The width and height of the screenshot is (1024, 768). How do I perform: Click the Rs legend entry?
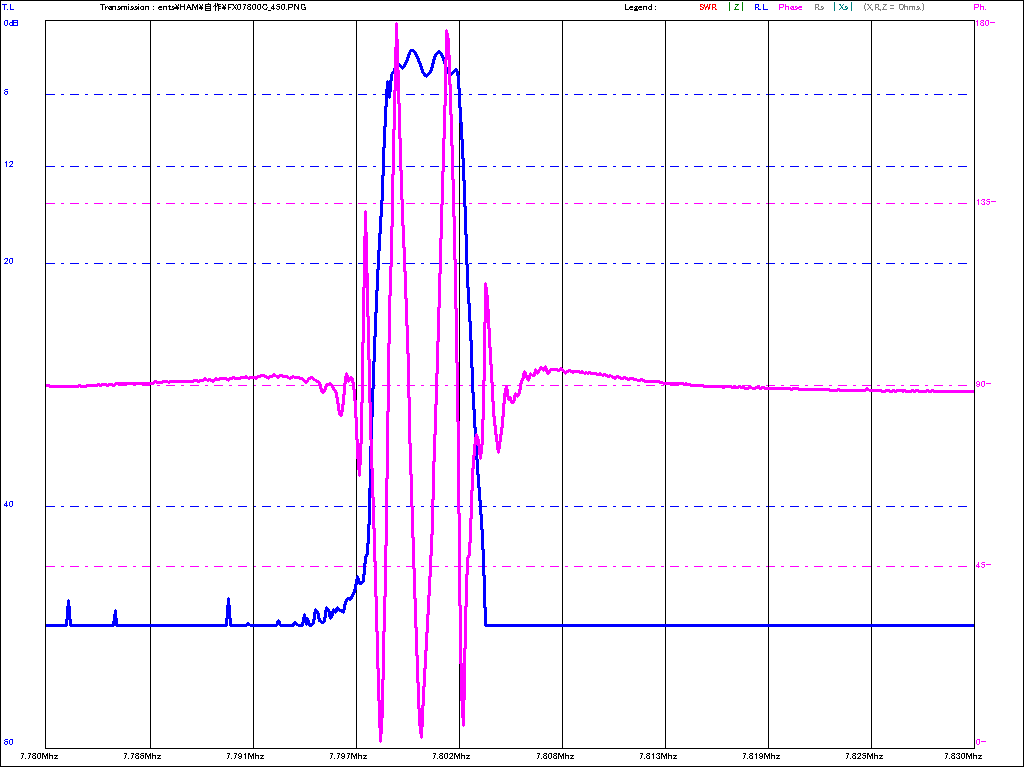pos(819,7)
